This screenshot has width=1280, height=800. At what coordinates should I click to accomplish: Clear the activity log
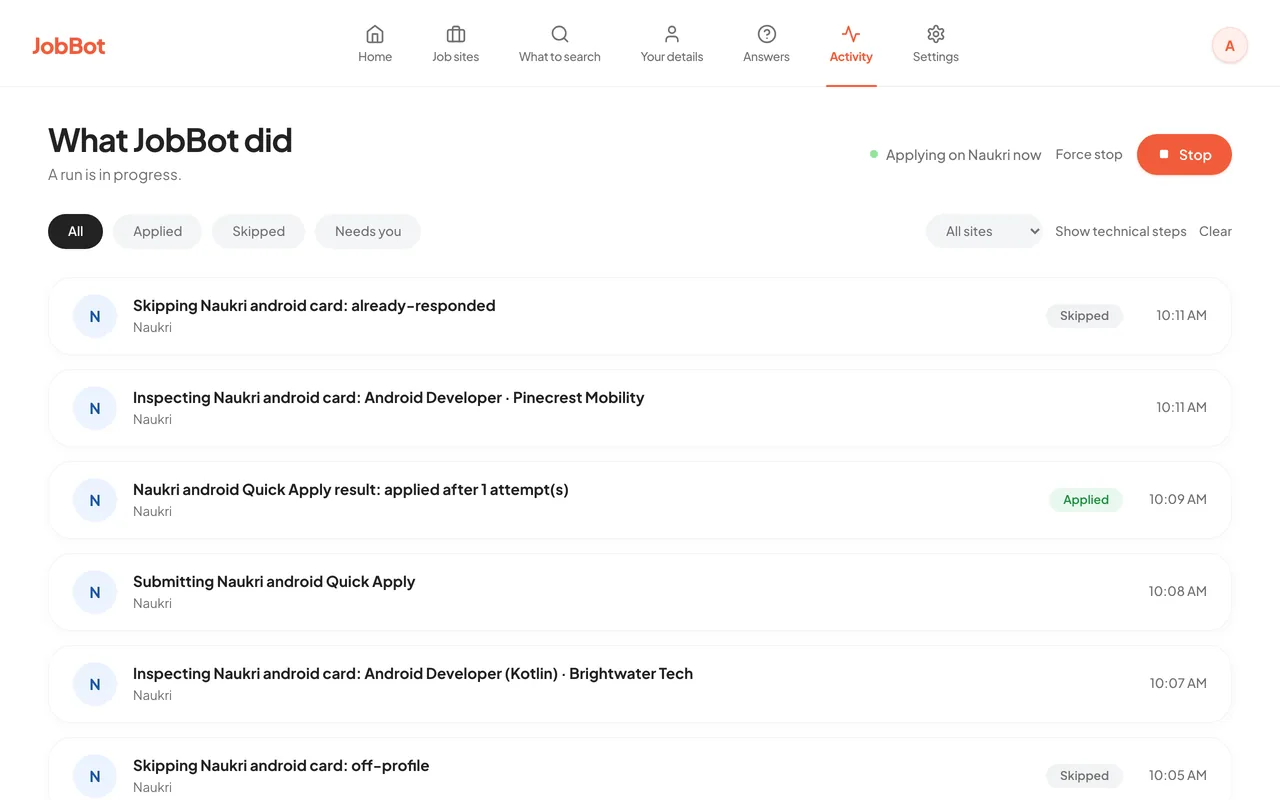click(x=1215, y=231)
